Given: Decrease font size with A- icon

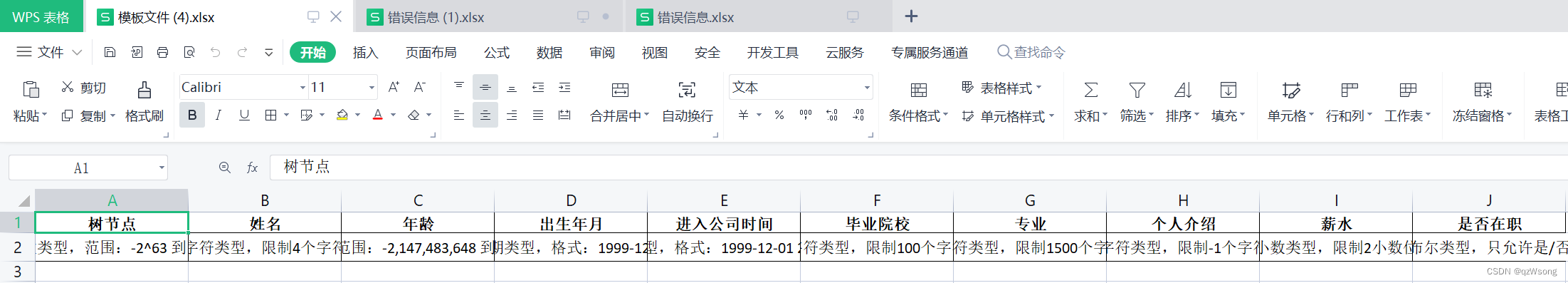Looking at the screenshot, I should point(420,87).
